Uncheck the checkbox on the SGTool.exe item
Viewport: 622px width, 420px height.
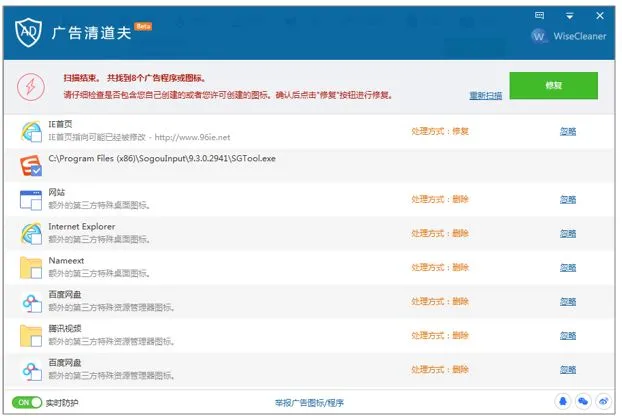(36, 171)
